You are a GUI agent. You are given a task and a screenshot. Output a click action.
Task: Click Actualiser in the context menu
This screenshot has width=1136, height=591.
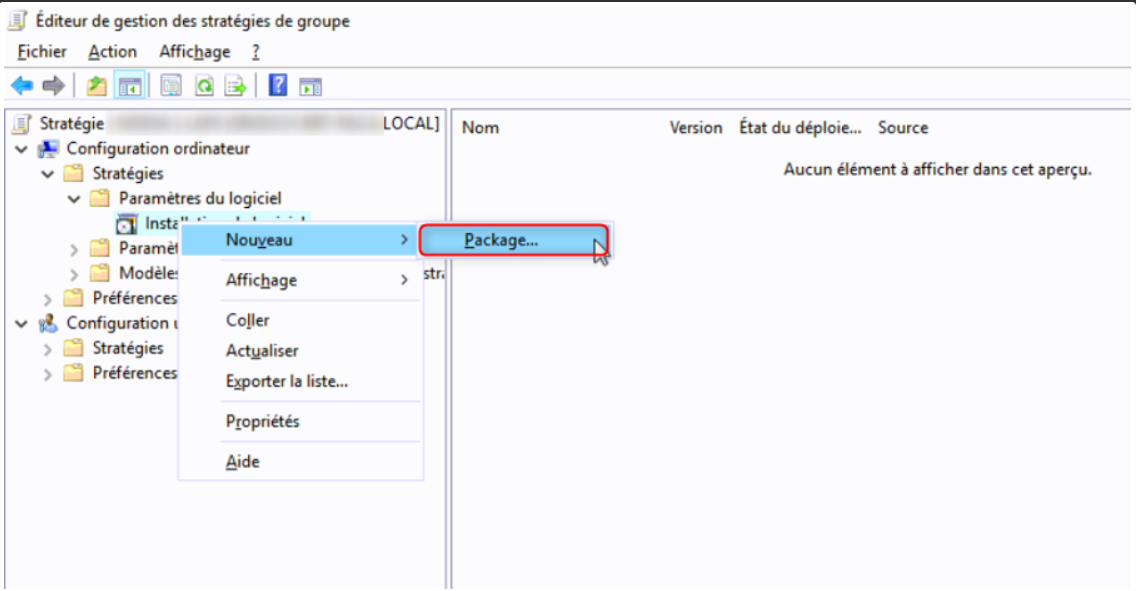262,351
